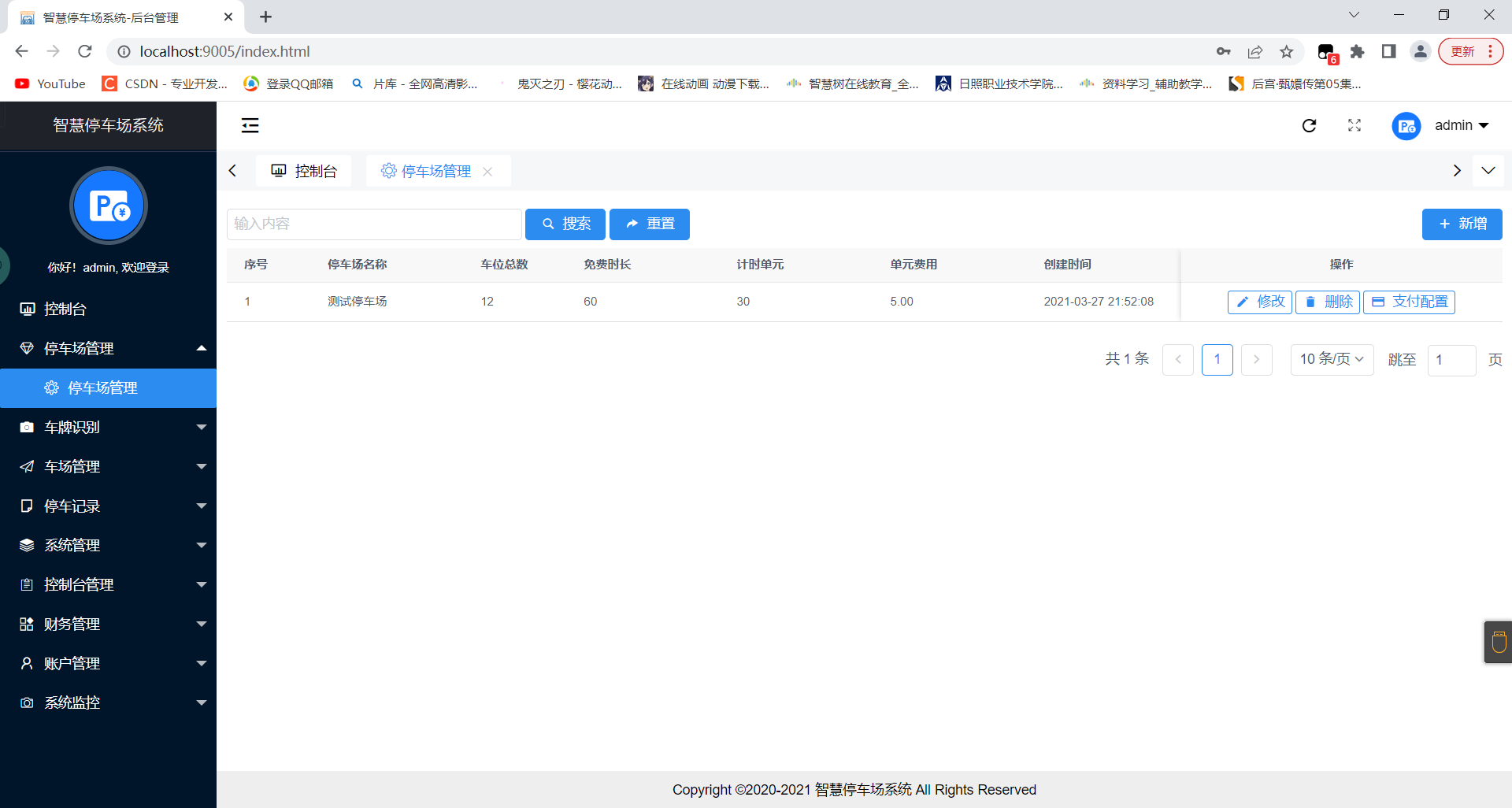Select page 1 in pagination

click(1217, 360)
